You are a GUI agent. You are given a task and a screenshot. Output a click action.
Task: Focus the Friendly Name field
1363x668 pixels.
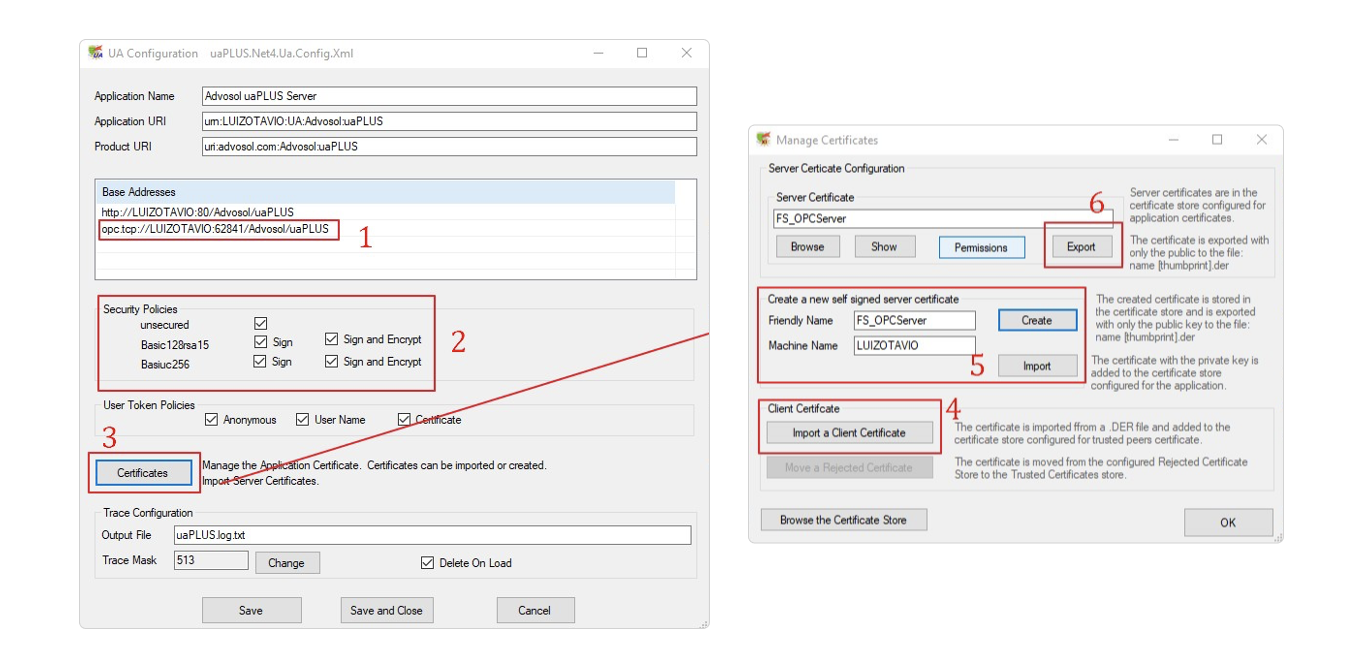coord(914,321)
